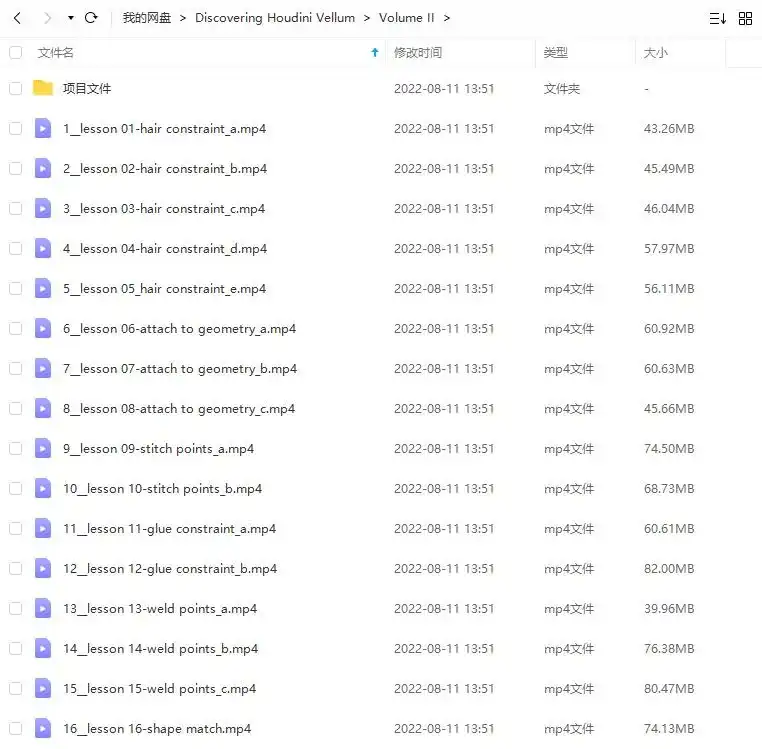Expand chevron after 我的网盘 breadcrumb

tap(183, 18)
